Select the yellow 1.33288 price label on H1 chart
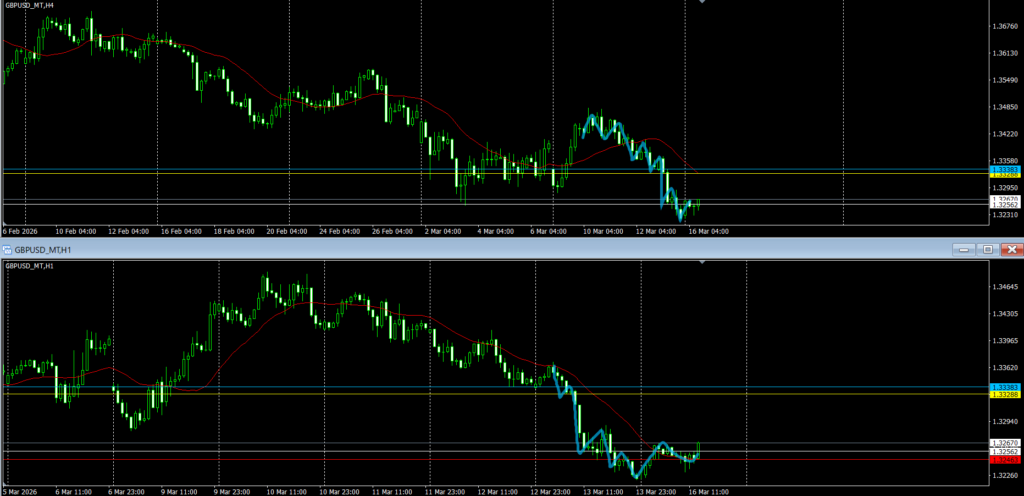 coord(1004,395)
